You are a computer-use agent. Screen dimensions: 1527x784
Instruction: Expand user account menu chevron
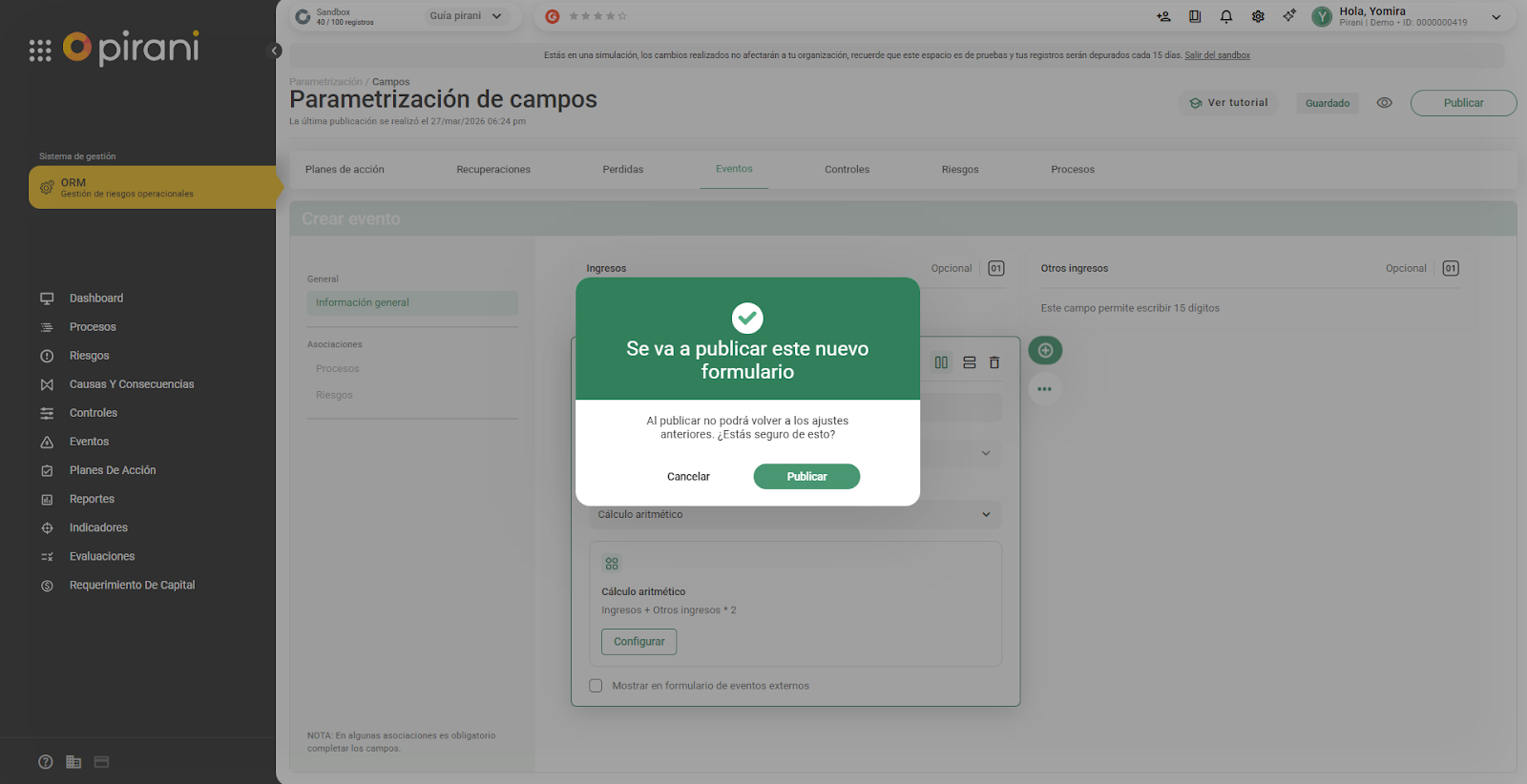tap(1496, 17)
